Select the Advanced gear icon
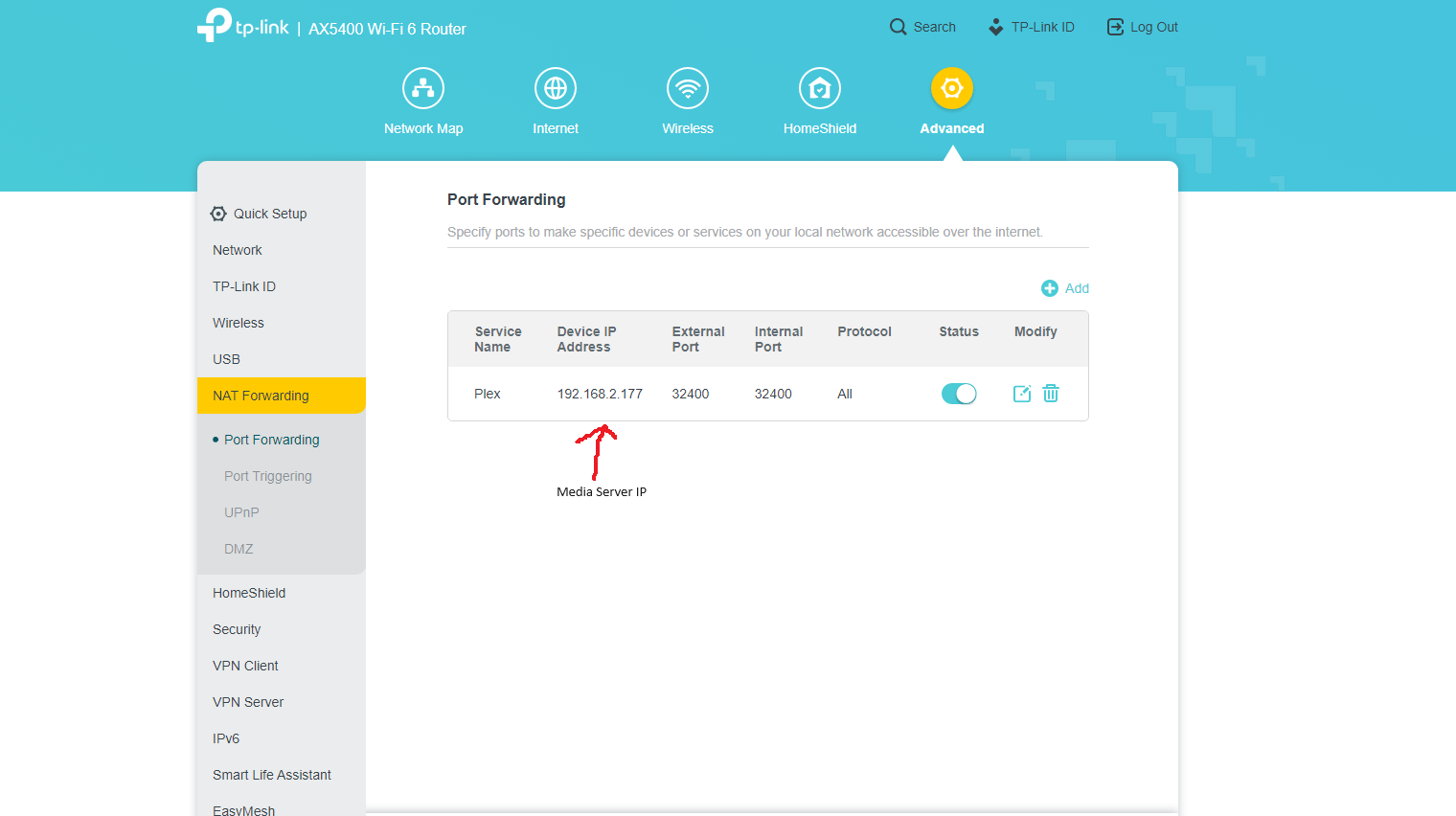The width and height of the screenshot is (1456, 816). pyautogui.click(x=952, y=88)
